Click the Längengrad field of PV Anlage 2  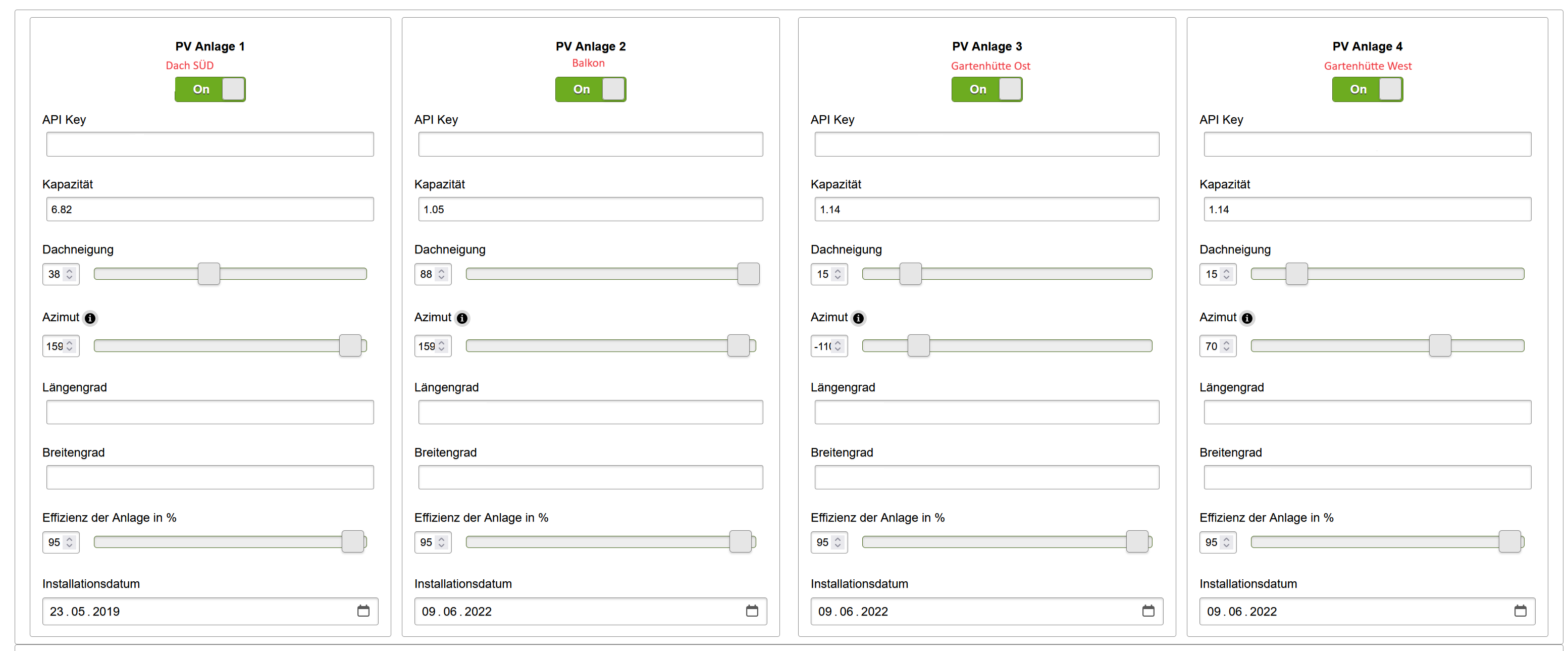point(591,412)
